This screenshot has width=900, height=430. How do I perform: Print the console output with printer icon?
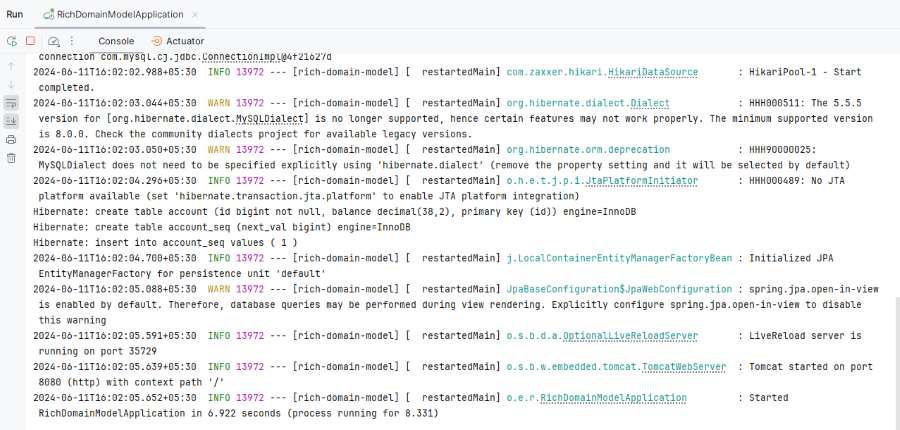[11, 140]
